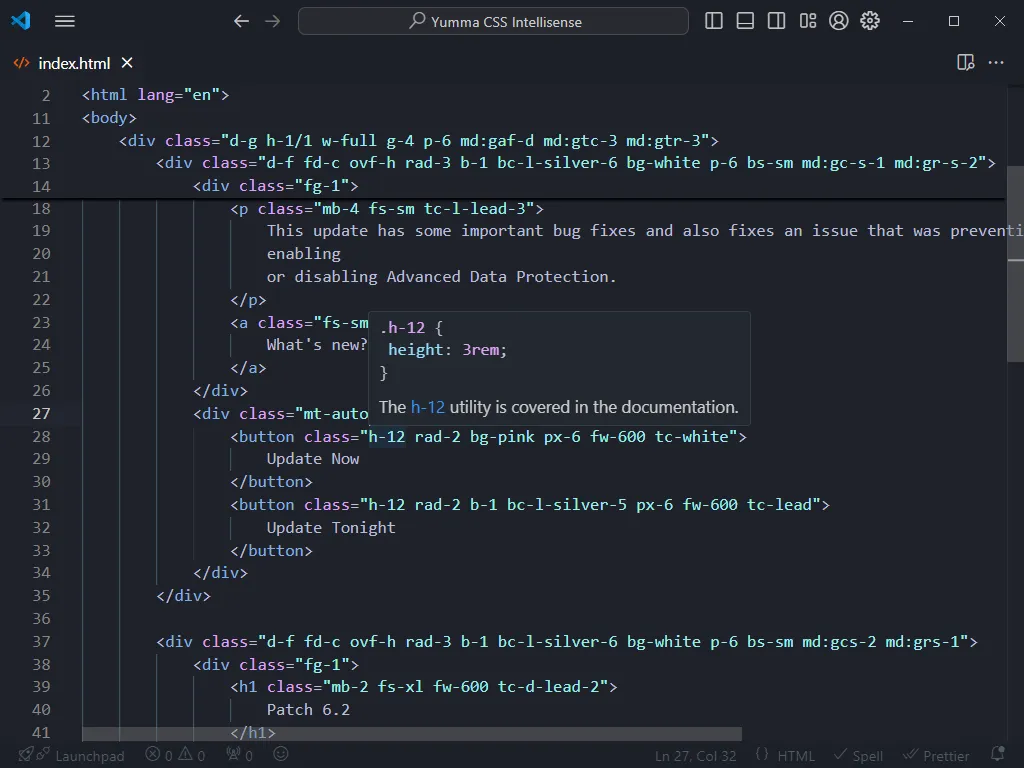Click the vertical editor scrollbar
1024x768 pixels.
tap(1016, 263)
